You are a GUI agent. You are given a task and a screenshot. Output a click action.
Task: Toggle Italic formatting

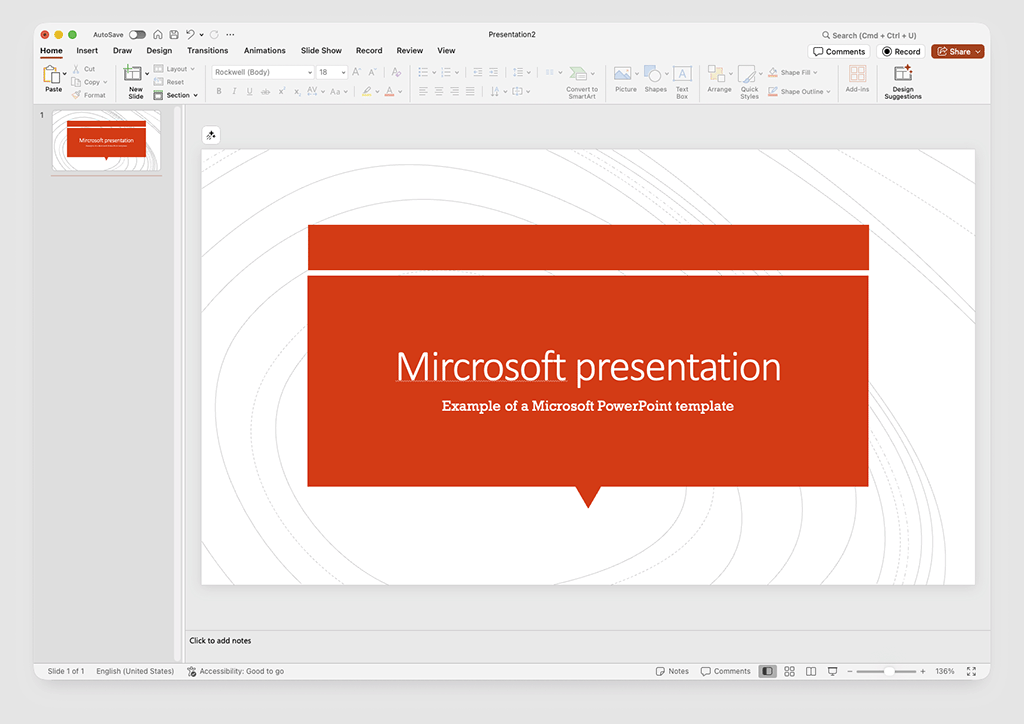234,91
